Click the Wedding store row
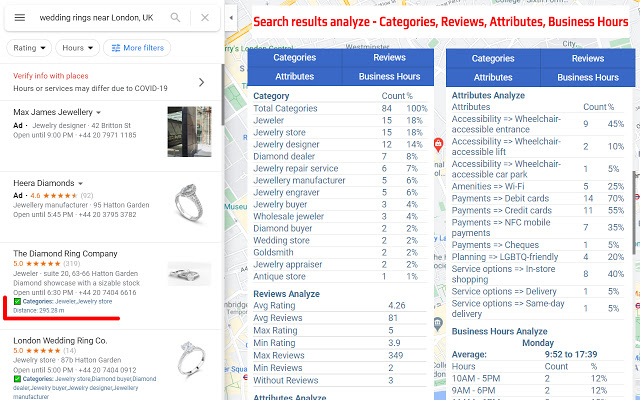 pos(340,240)
